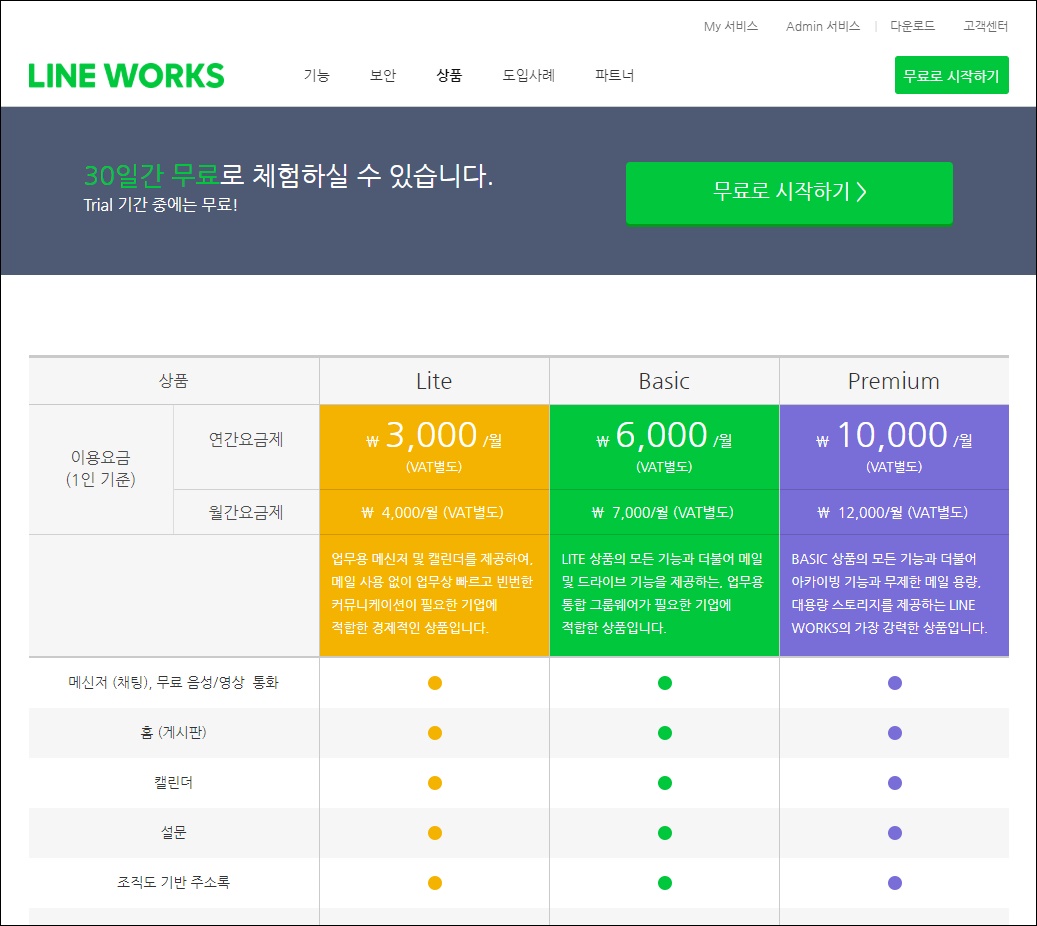Click the 연간요금제 row label
The height and width of the screenshot is (926, 1037).
[x=246, y=440]
